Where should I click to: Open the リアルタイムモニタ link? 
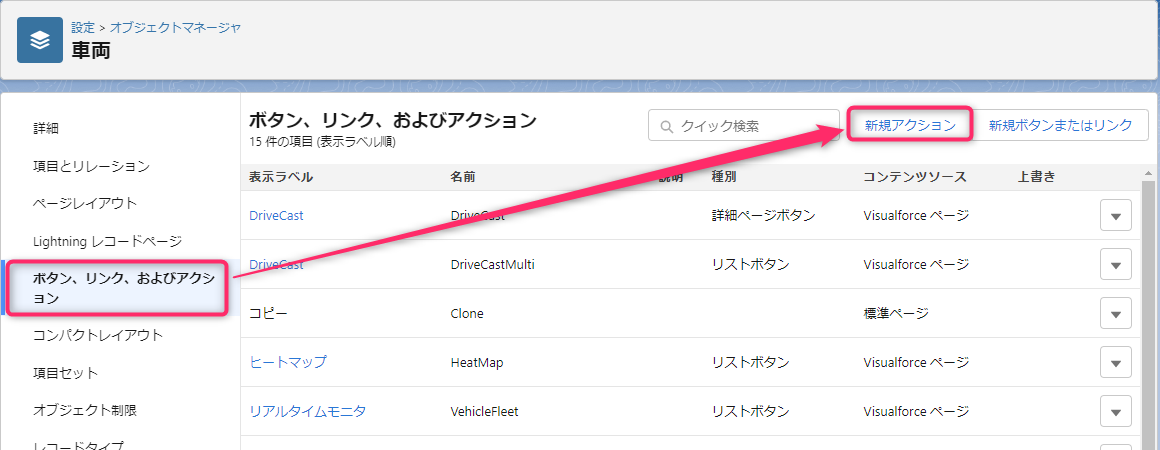[x=308, y=411]
